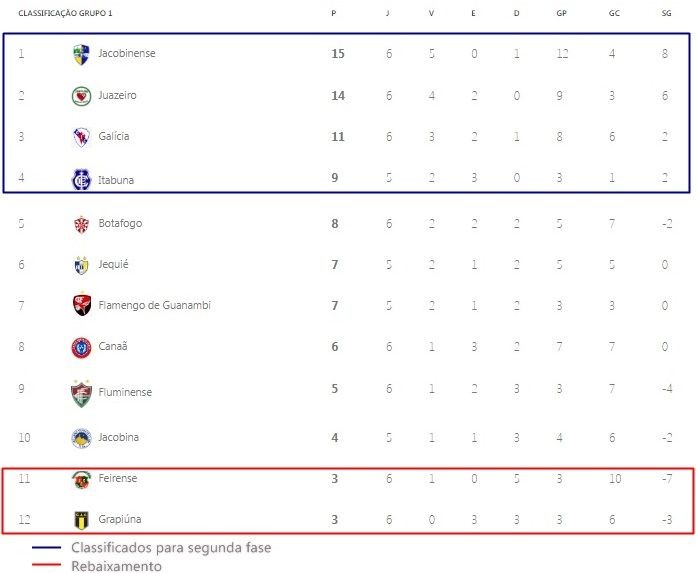The height and width of the screenshot is (573, 696).
Task: Select the GP goals scored column header
Action: 561,13
